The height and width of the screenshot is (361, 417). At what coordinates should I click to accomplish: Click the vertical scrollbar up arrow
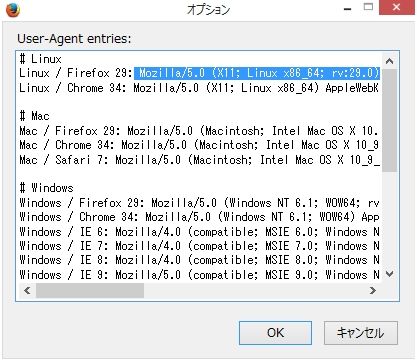(389, 61)
